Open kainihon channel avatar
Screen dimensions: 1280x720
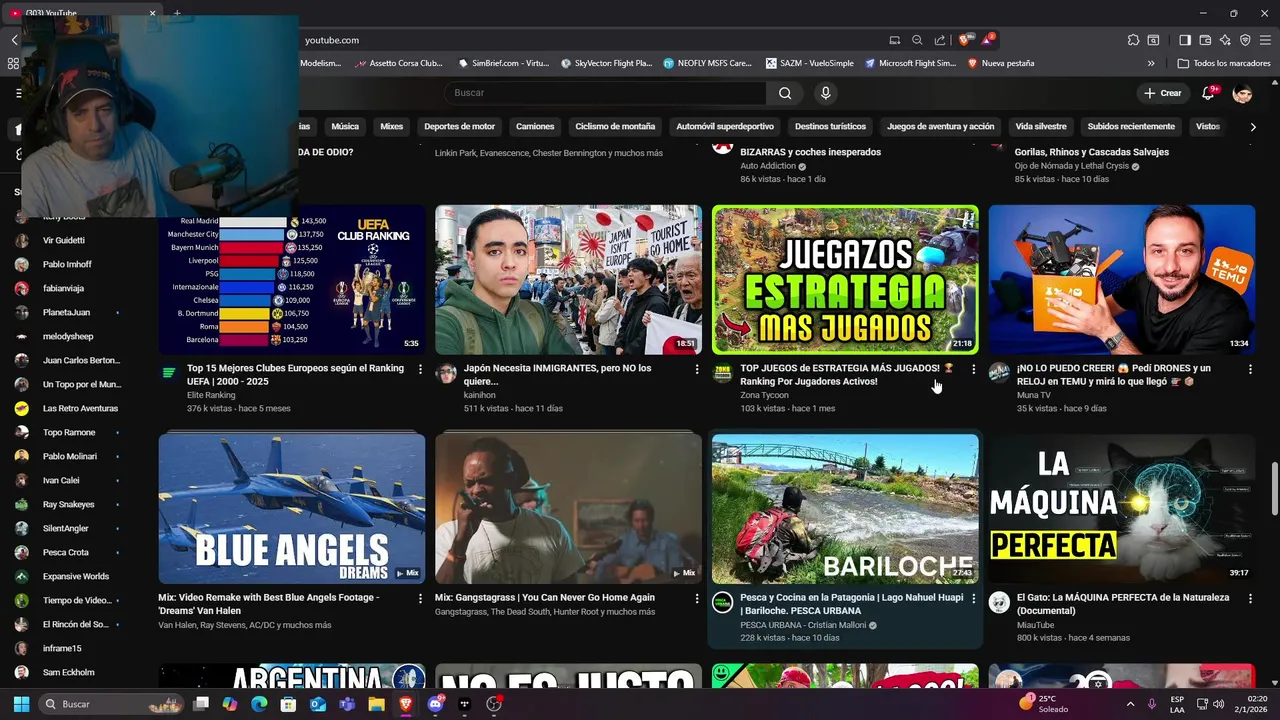446,373
